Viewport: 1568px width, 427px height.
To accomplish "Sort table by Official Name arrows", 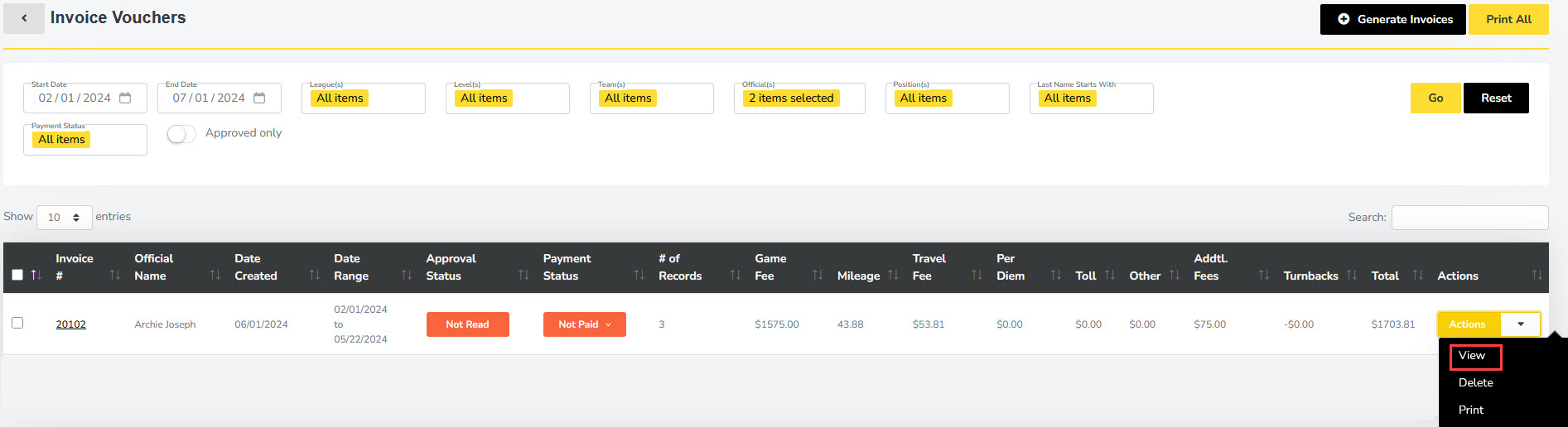I will [215, 276].
